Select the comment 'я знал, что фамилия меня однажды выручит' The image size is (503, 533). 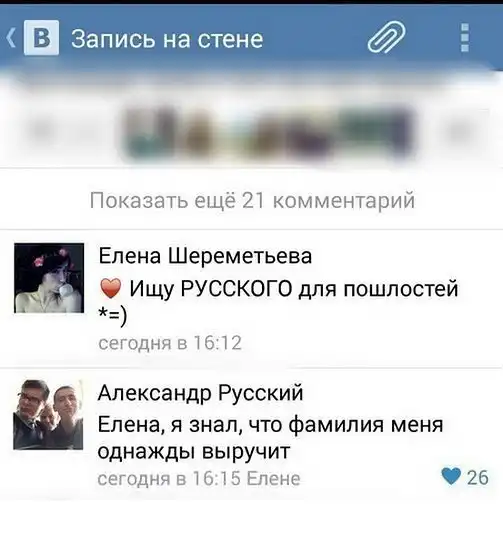tap(271, 438)
